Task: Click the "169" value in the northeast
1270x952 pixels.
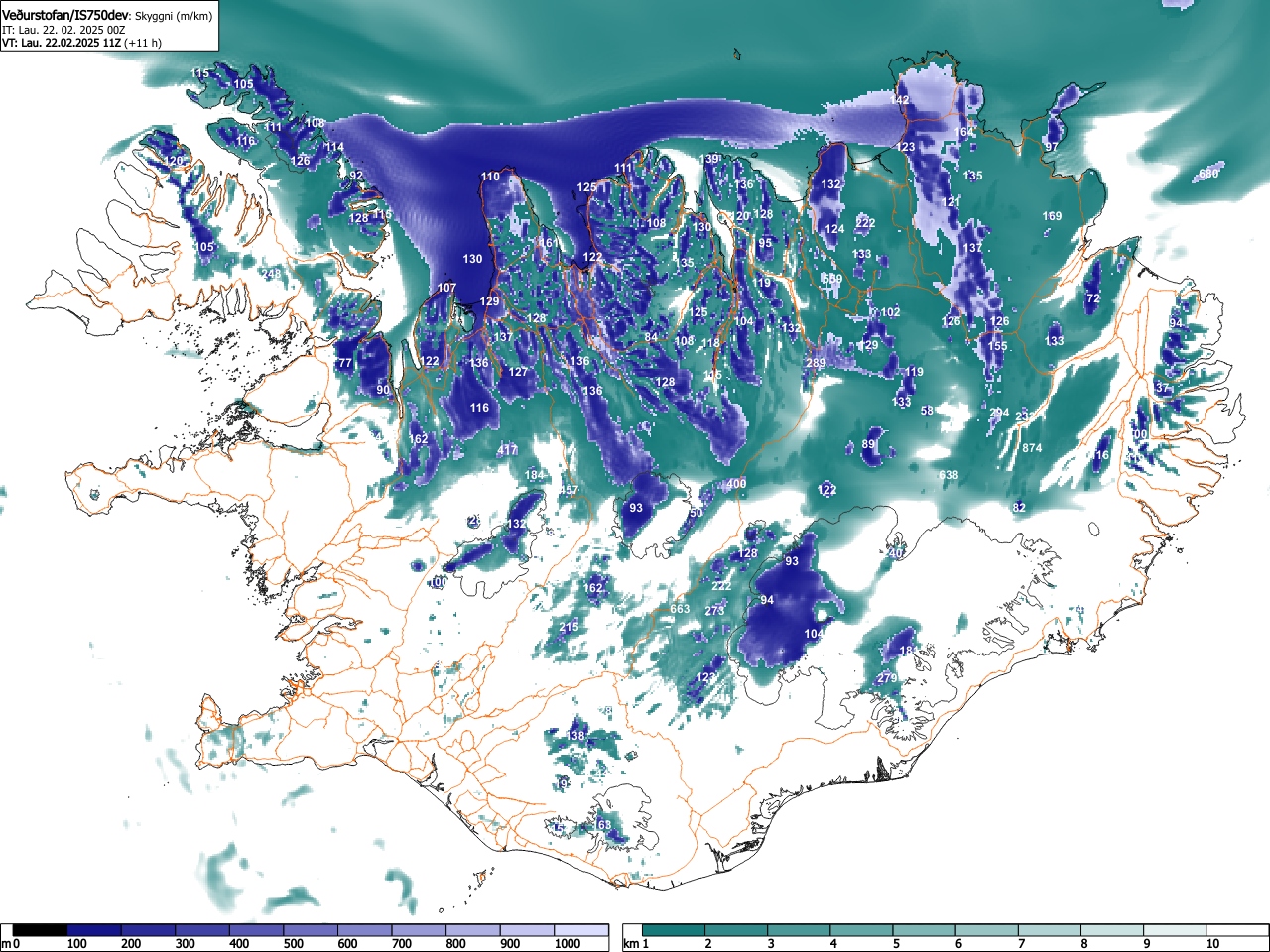Action: [1053, 217]
